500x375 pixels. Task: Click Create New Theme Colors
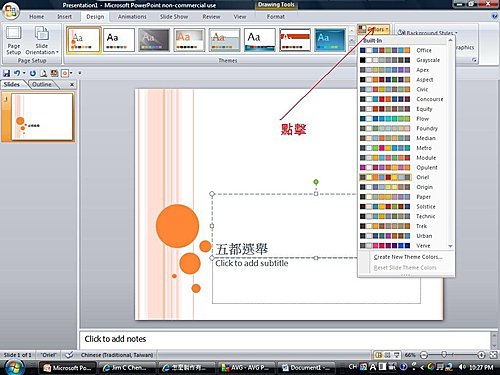(x=408, y=257)
